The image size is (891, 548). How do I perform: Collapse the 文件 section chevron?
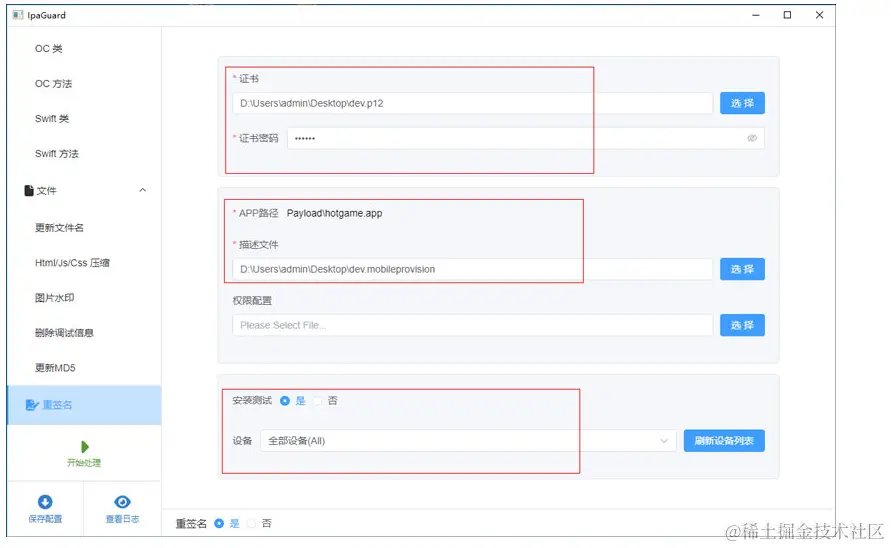(x=143, y=190)
